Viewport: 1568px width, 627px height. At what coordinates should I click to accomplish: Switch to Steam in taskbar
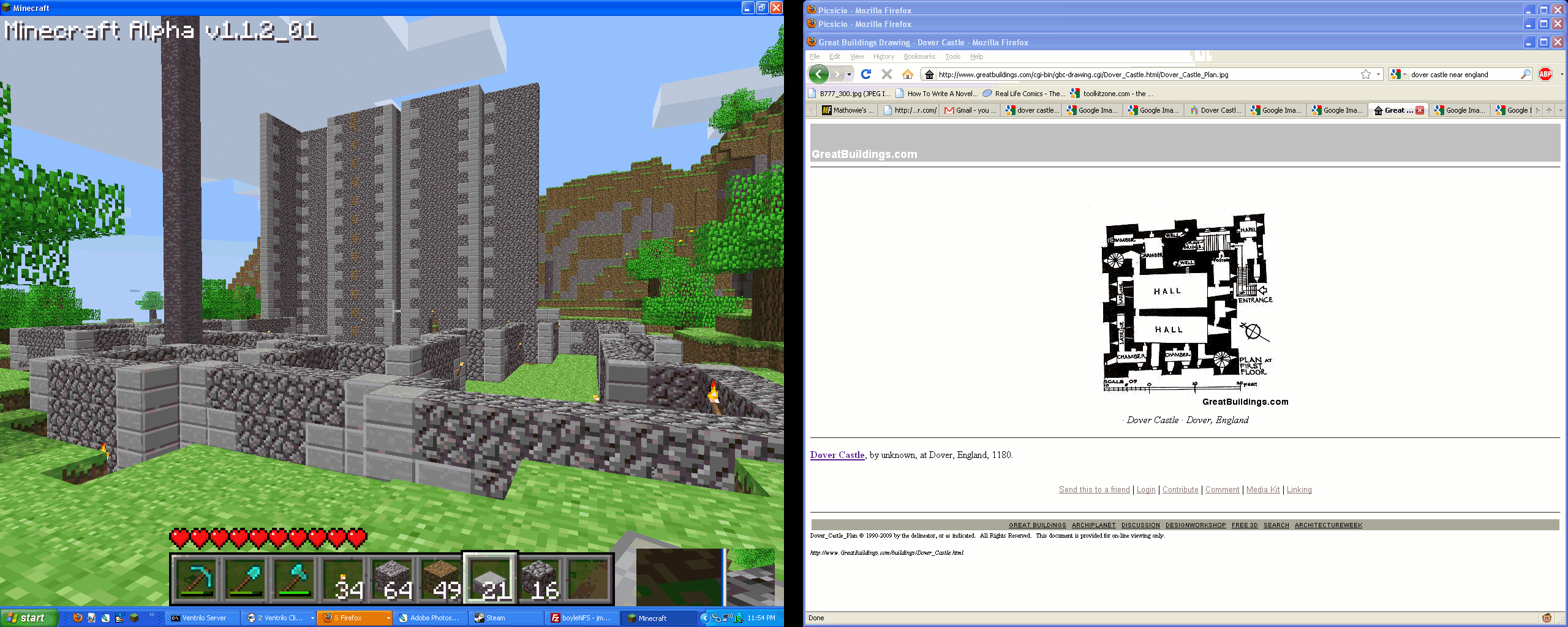tap(507, 618)
